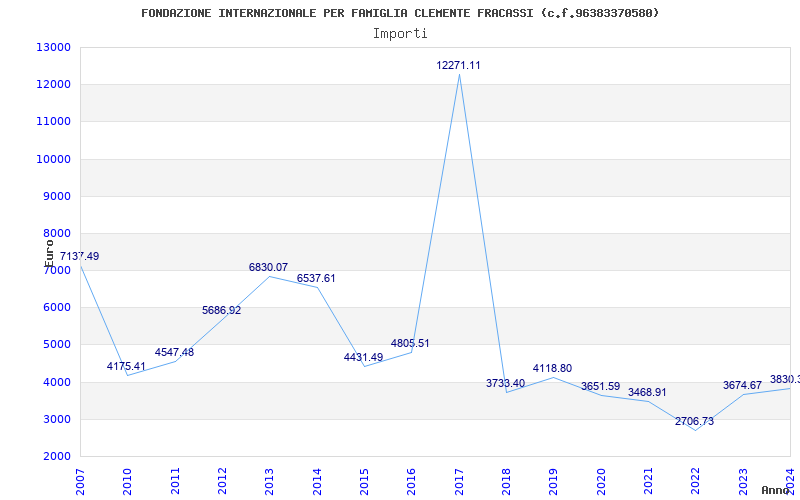Click the Euro y-axis label

(49, 253)
